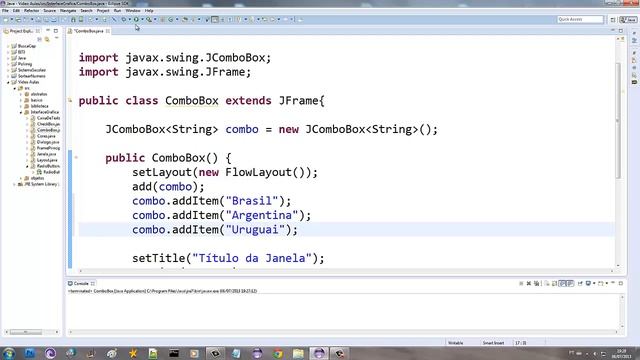Viewport: 640px width, 360px height.
Task: Minimize the Project Explorer view
Action: point(48,31)
